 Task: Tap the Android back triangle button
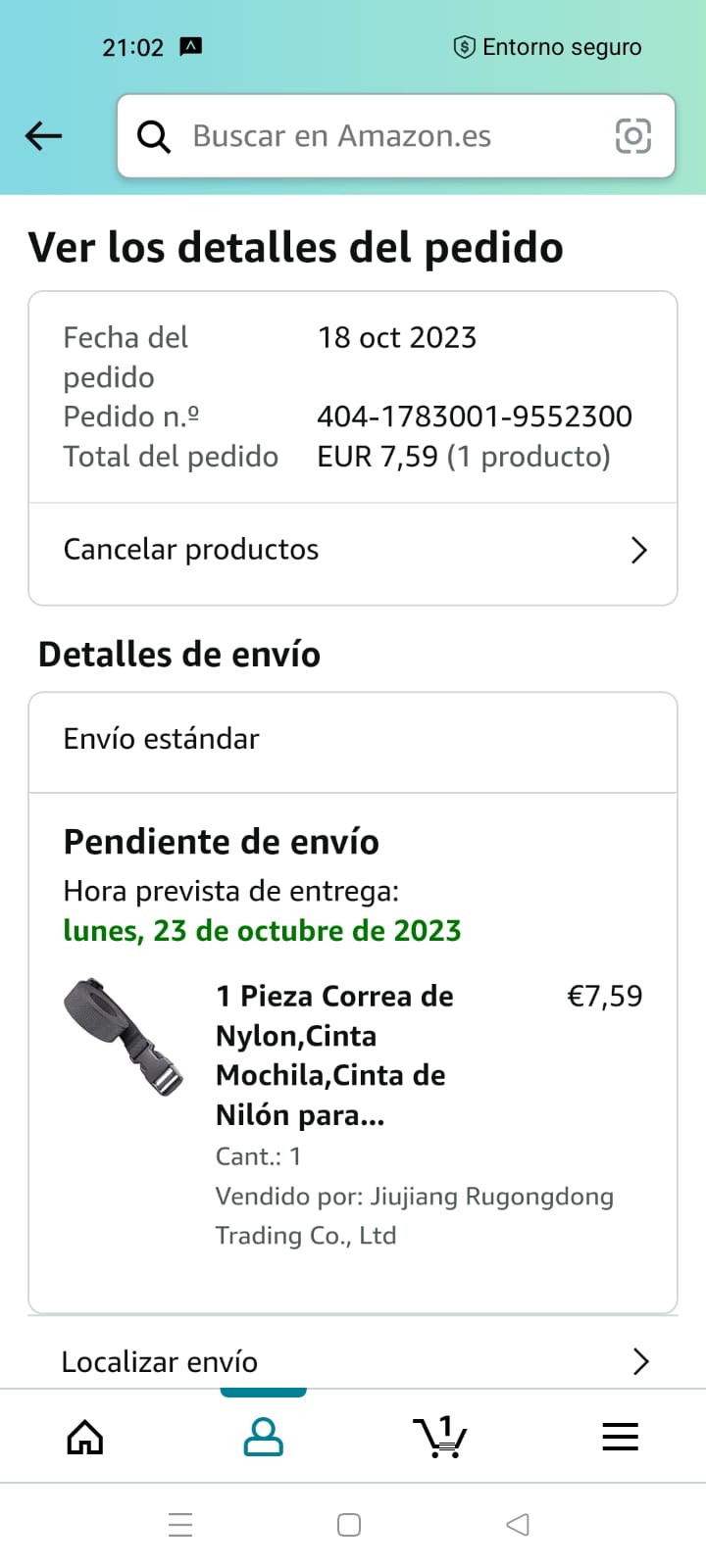tap(518, 1524)
